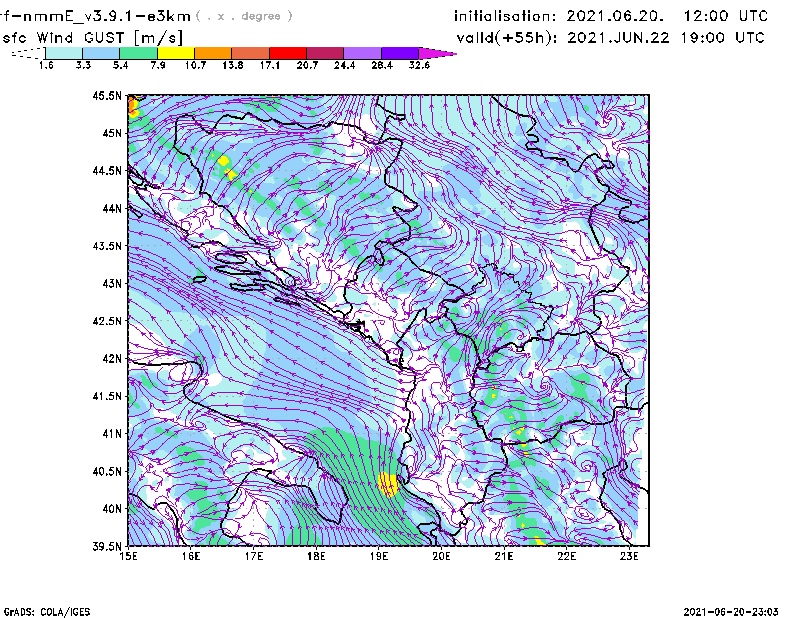Click the dashed white arrow end of the colorbar
The width and height of the screenshot is (800, 618).
point(28,53)
